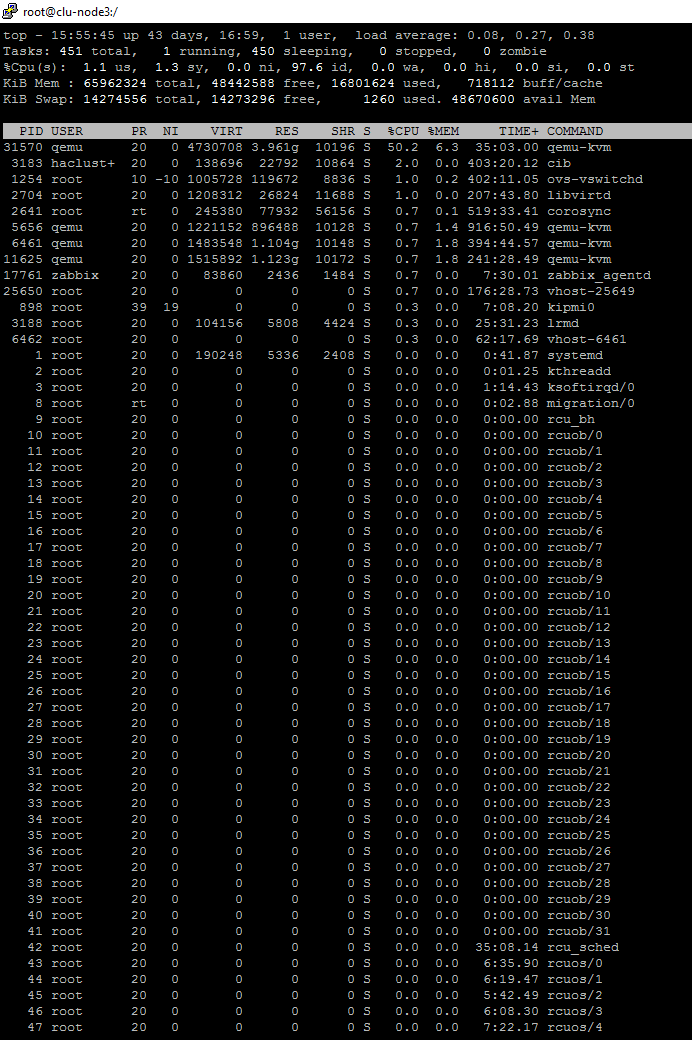This screenshot has width=692, height=1040.
Task: Click the rcuob/15 command name
Action: 579,675
